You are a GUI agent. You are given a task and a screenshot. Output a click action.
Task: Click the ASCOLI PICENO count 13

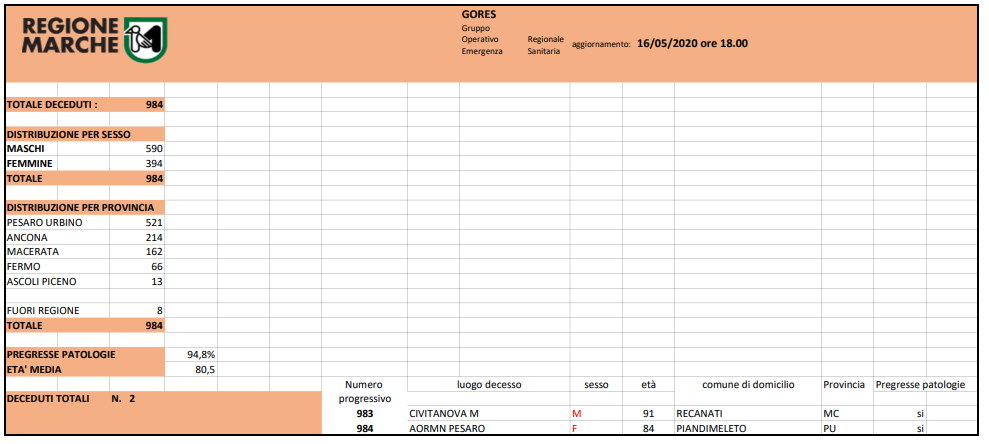[157, 281]
